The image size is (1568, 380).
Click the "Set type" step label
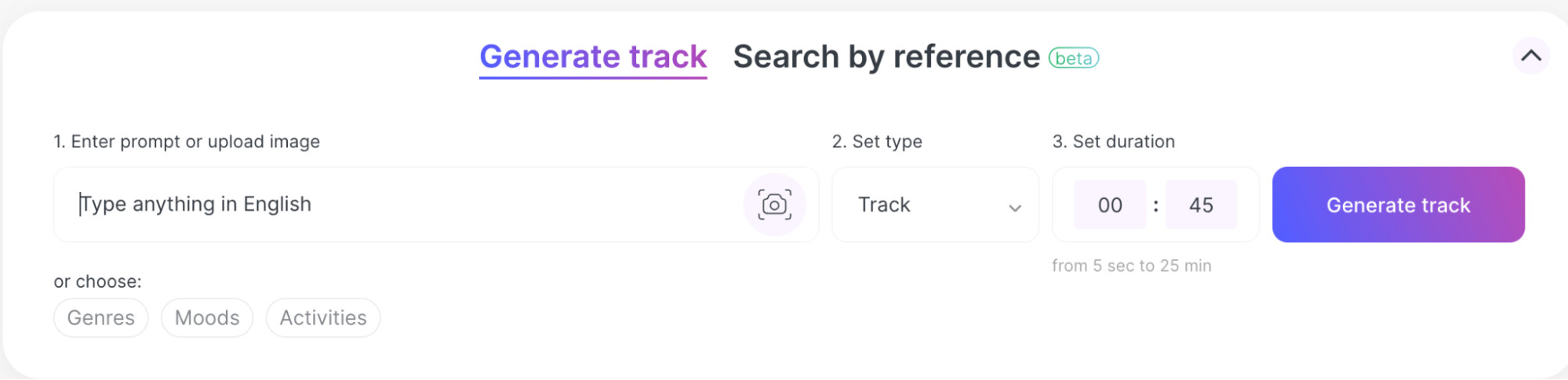tap(877, 142)
